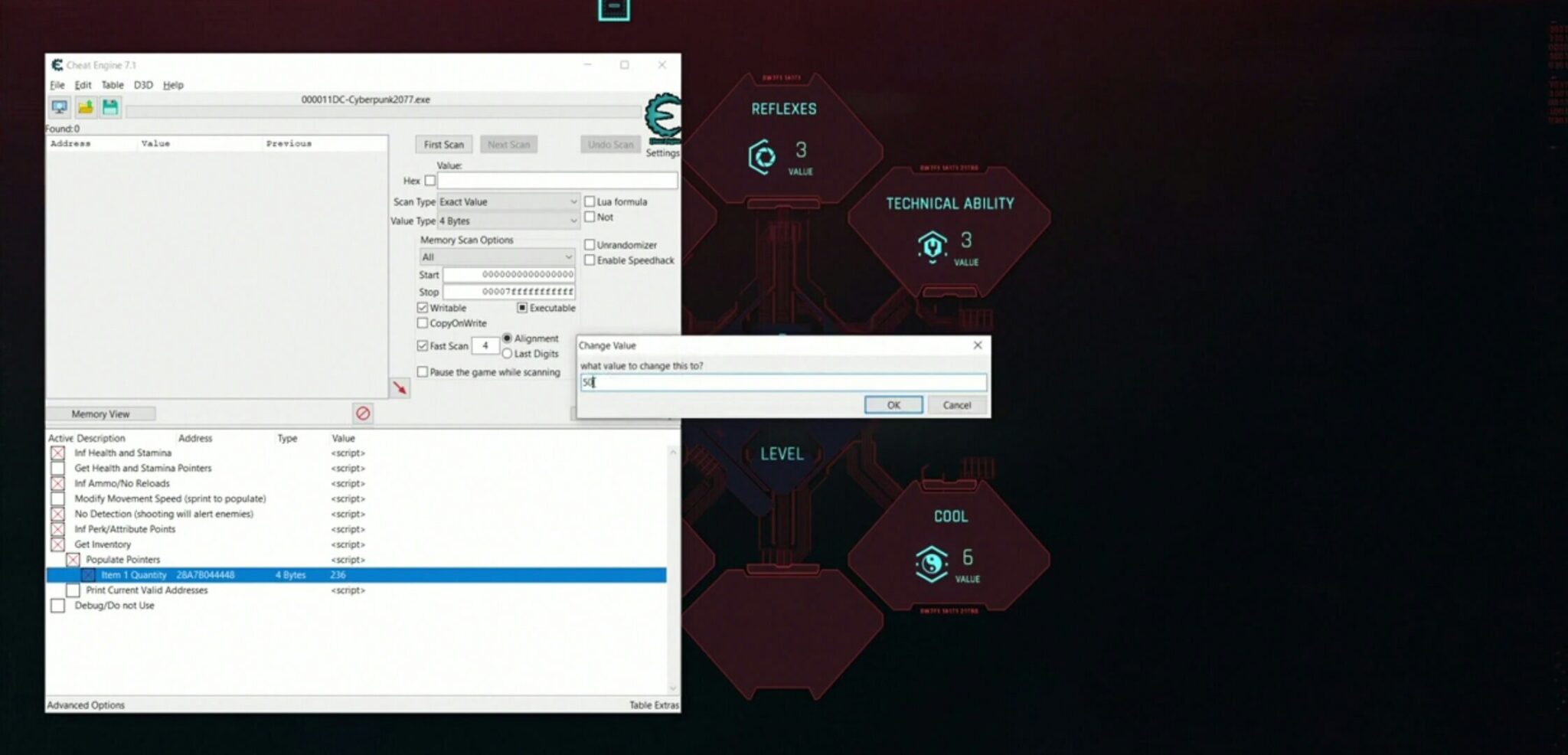1568x755 pixels.
Task: Activate Modify Movement Speed script
Action: pos(57,499)
